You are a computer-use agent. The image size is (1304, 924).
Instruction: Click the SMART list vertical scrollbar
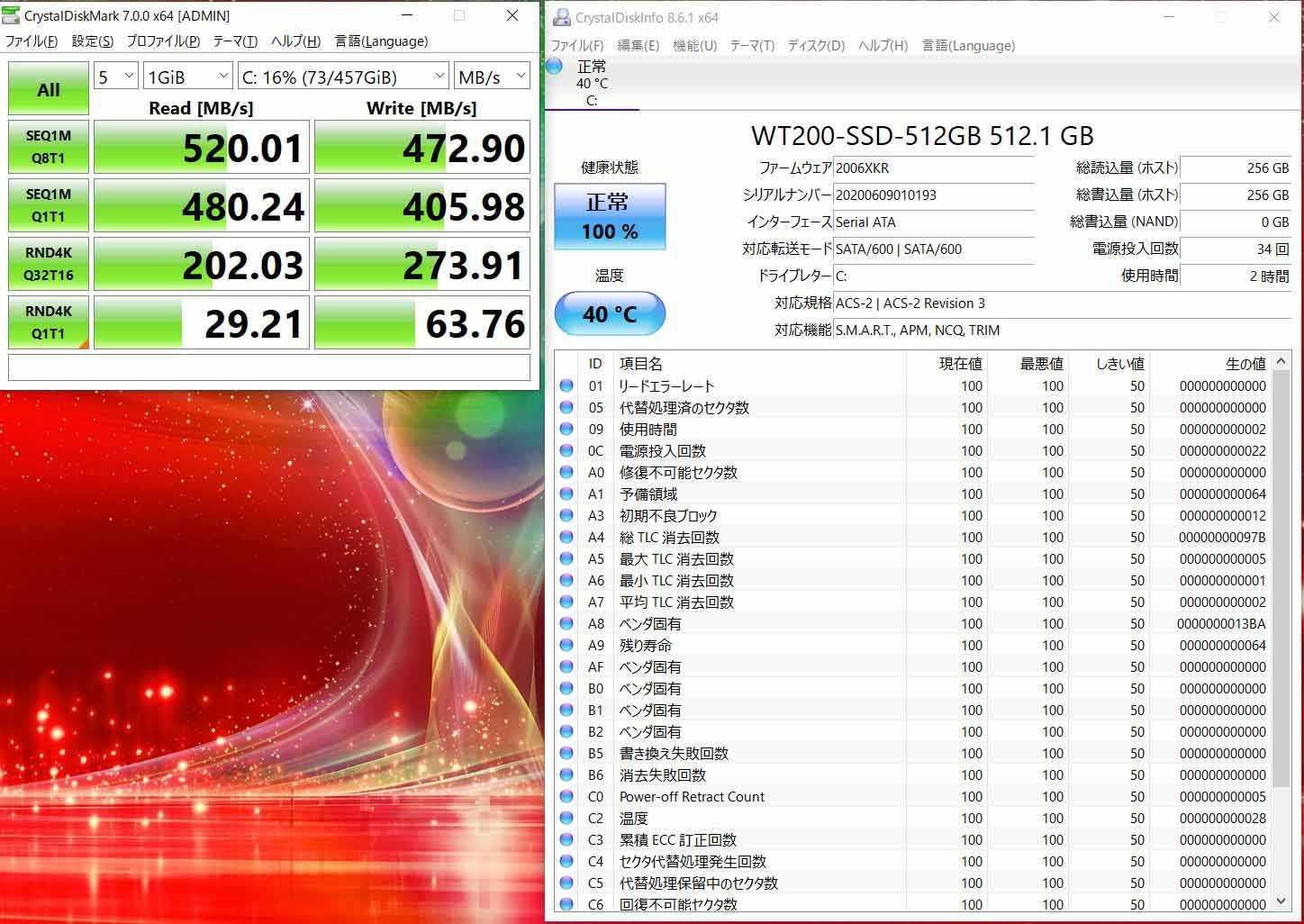(x=1282, y=576)
